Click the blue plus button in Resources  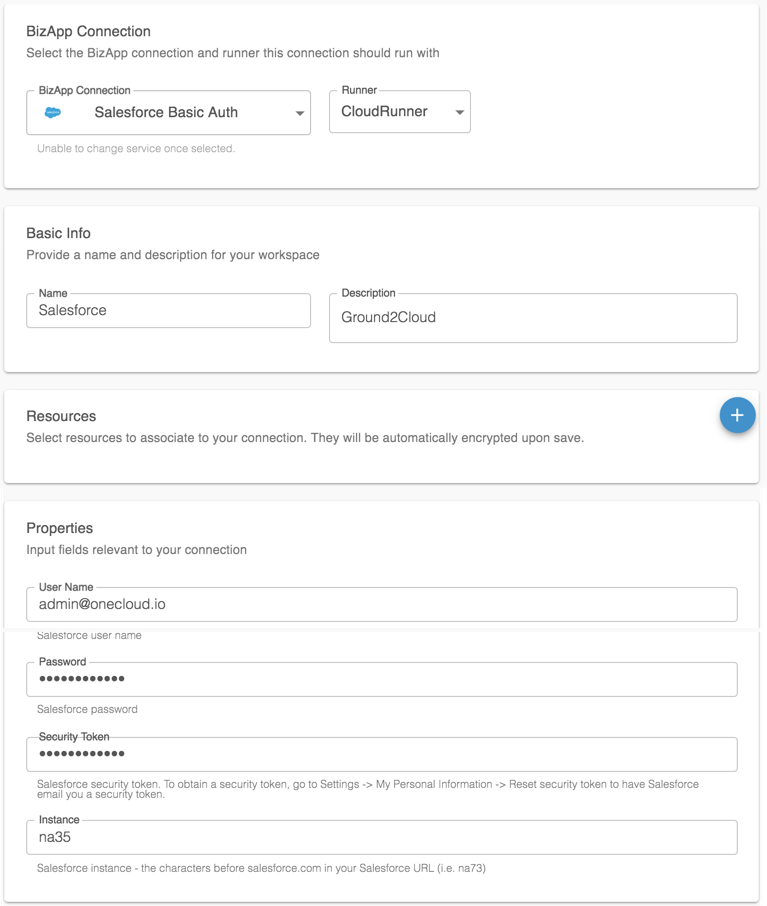pos(737,415)
